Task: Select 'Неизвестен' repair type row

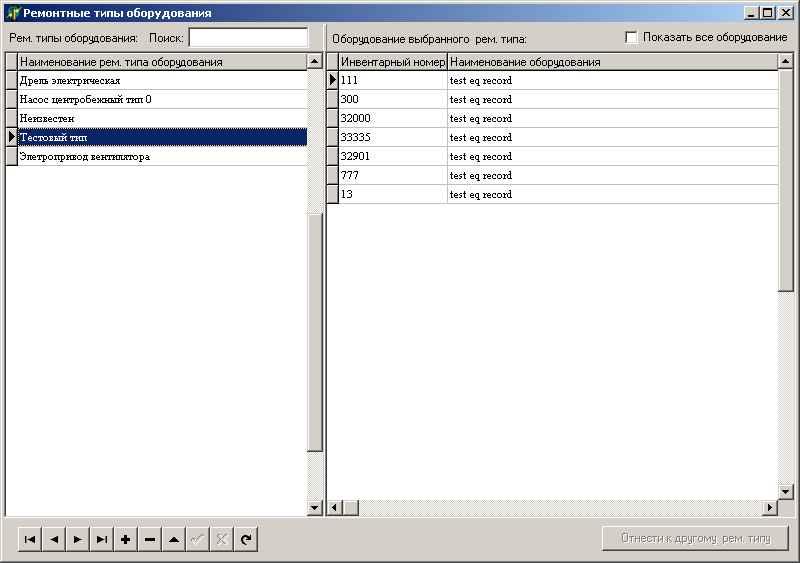Action: pos(162,118)
